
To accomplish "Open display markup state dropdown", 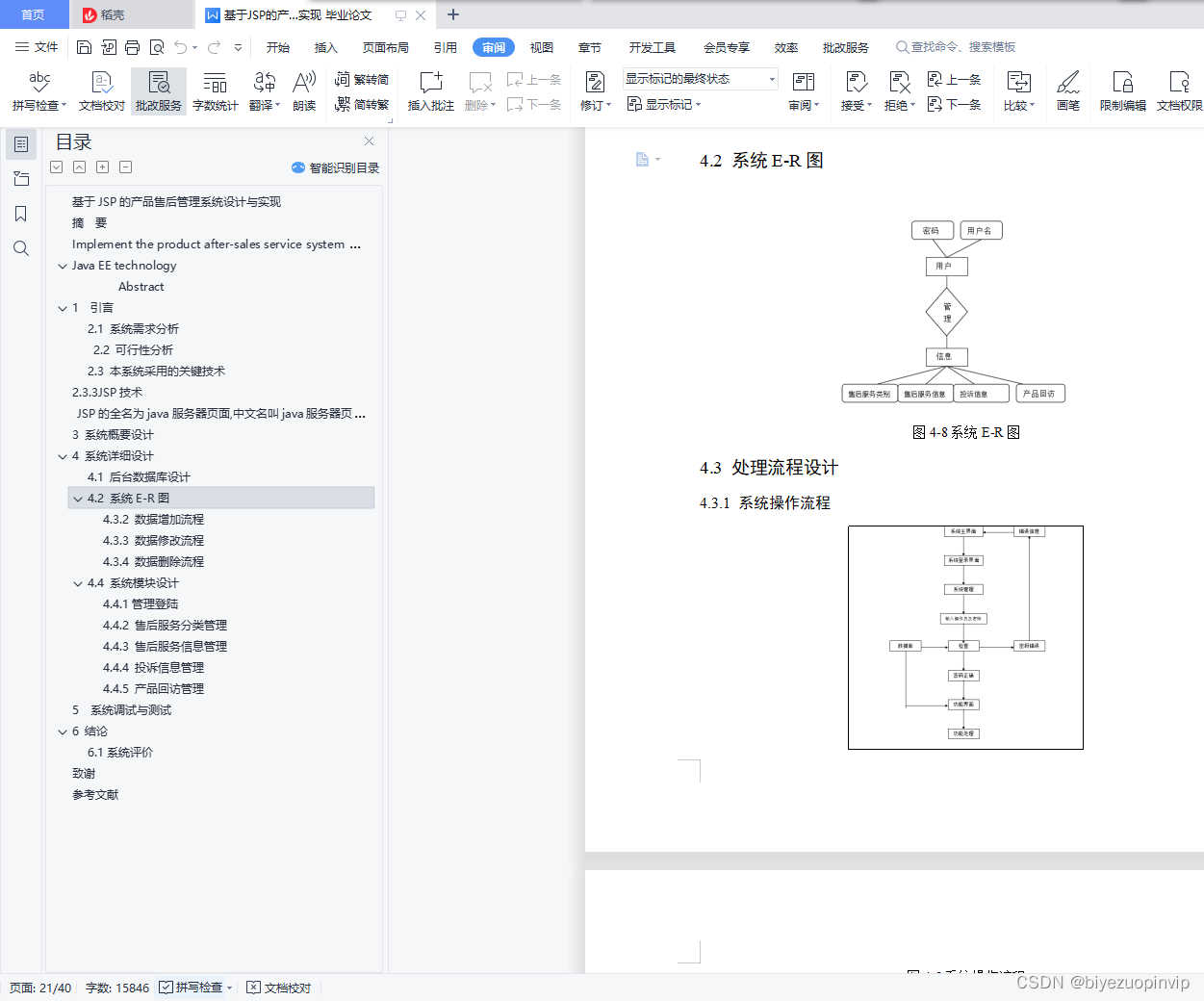I will pyautogui.click(x=700, y=79).
